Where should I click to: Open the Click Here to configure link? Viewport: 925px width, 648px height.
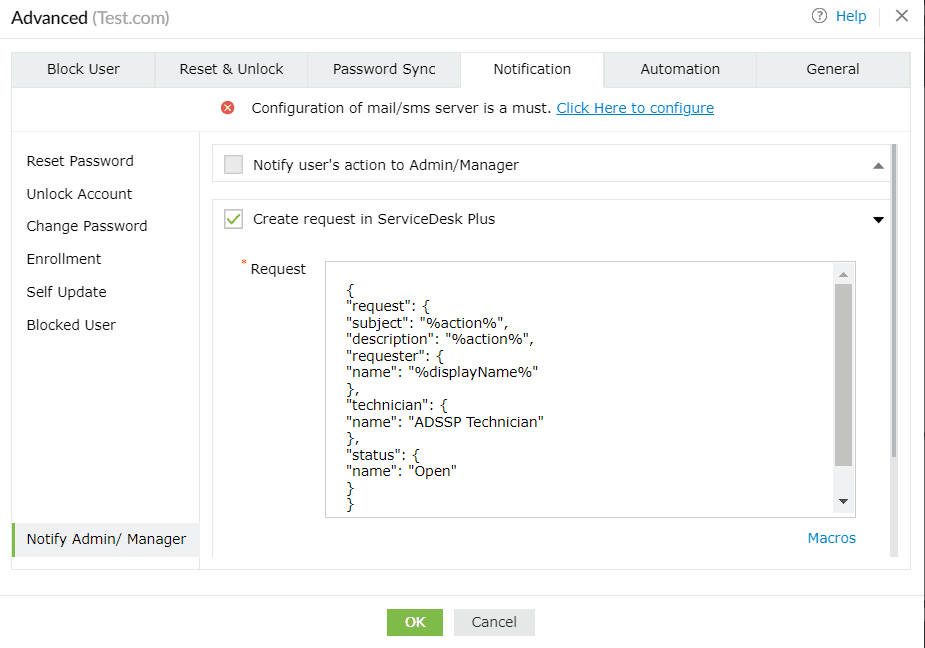point(635,108)
